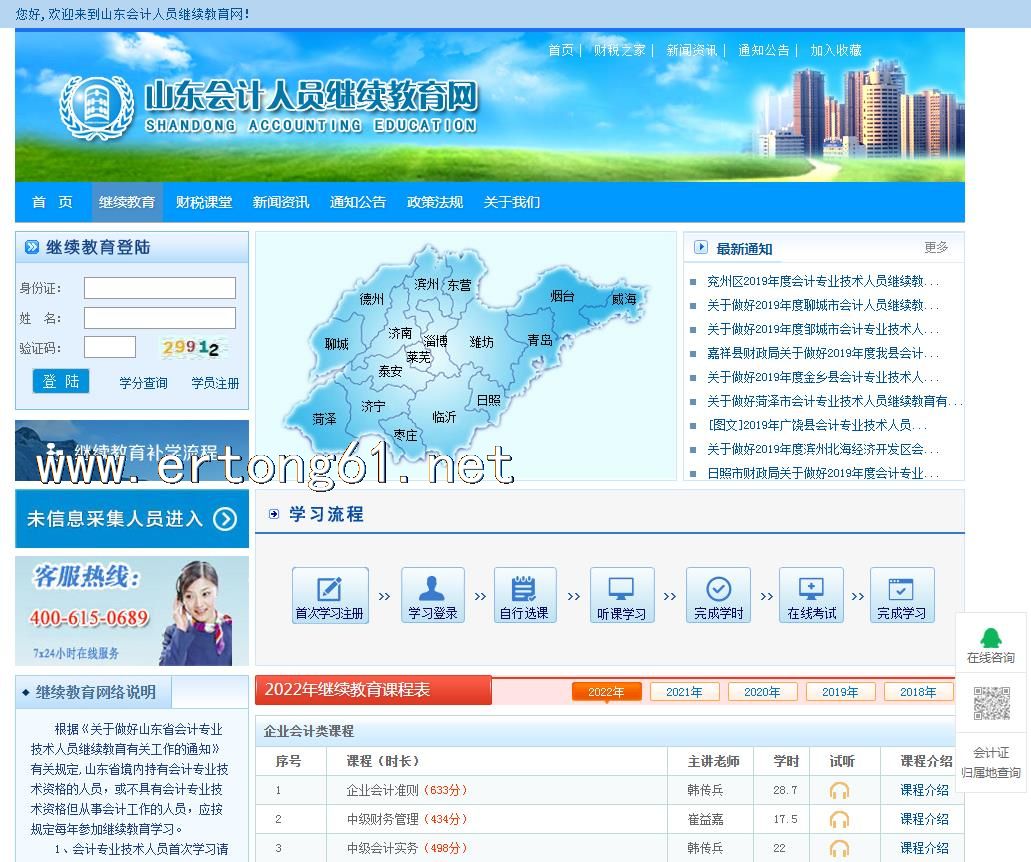Image resolution: width=1031 pixels, height=862 pixels.
Task: Click 济南 on the Shandong map
Action: pos(400,333)
